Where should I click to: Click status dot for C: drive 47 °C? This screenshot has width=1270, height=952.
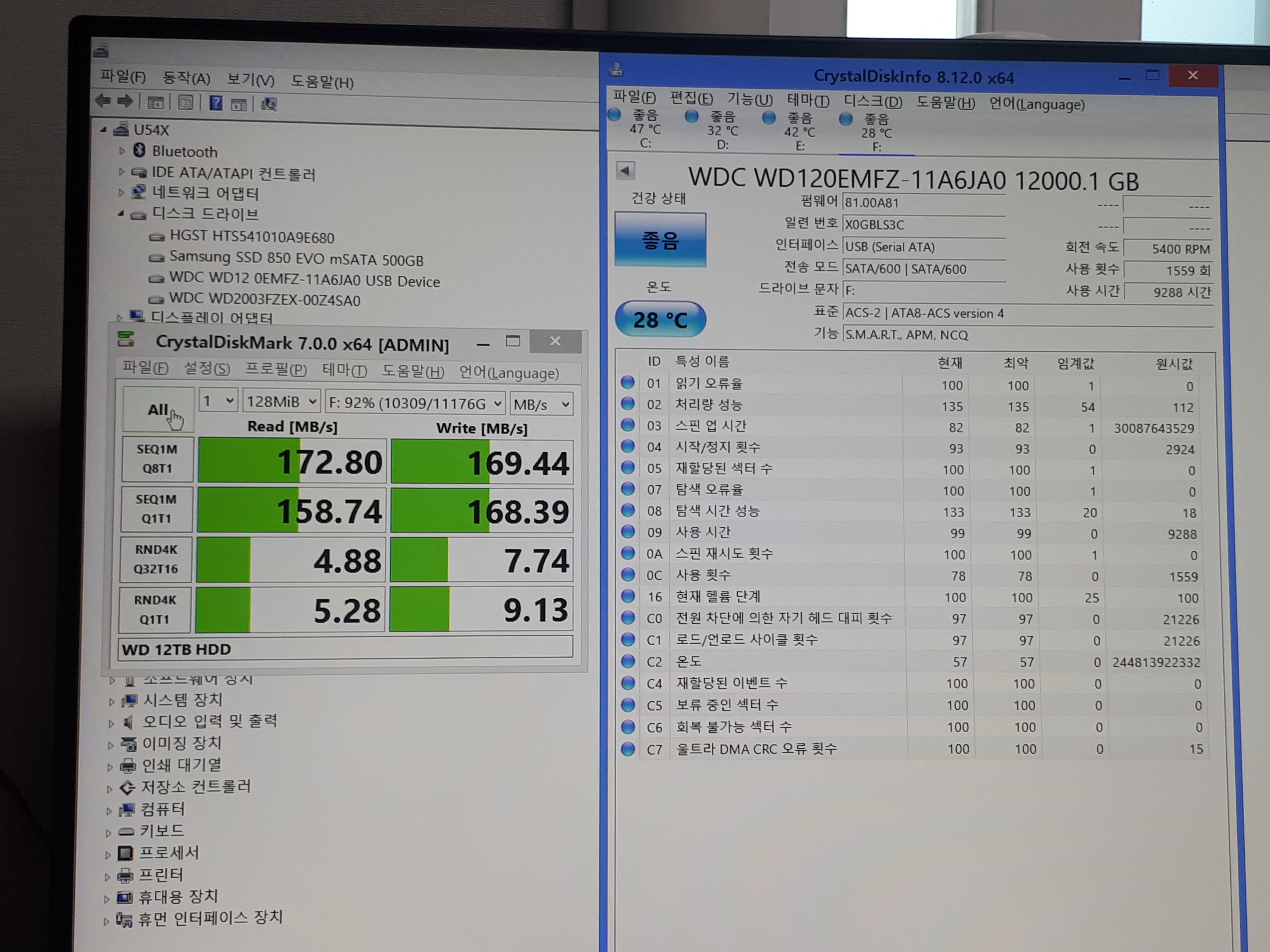pos(614,115)
